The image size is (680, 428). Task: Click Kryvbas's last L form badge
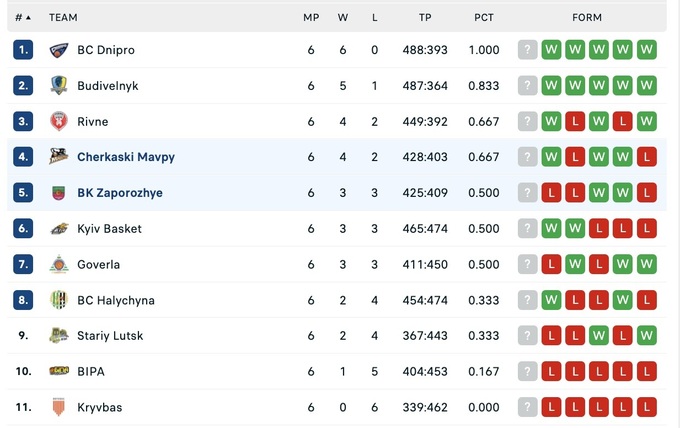tap(646, 407)
